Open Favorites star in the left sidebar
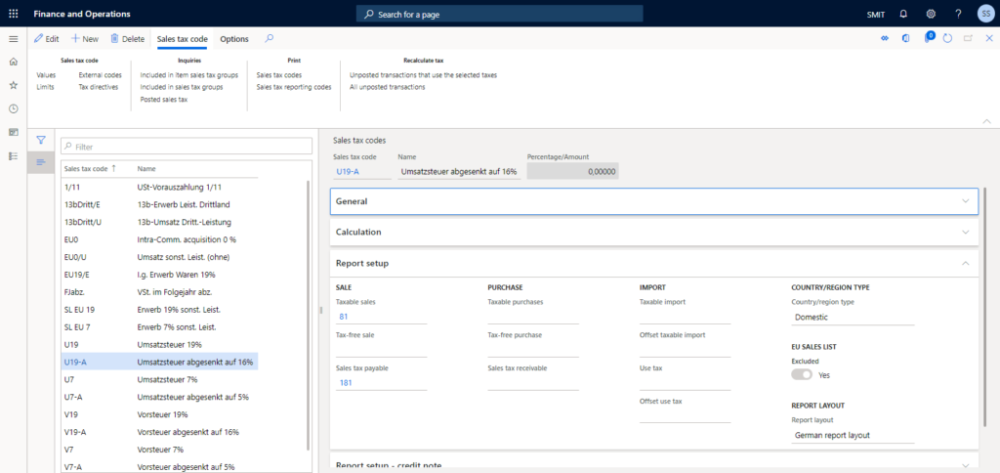The image size is (1000, 473). (x=13, y=85)
